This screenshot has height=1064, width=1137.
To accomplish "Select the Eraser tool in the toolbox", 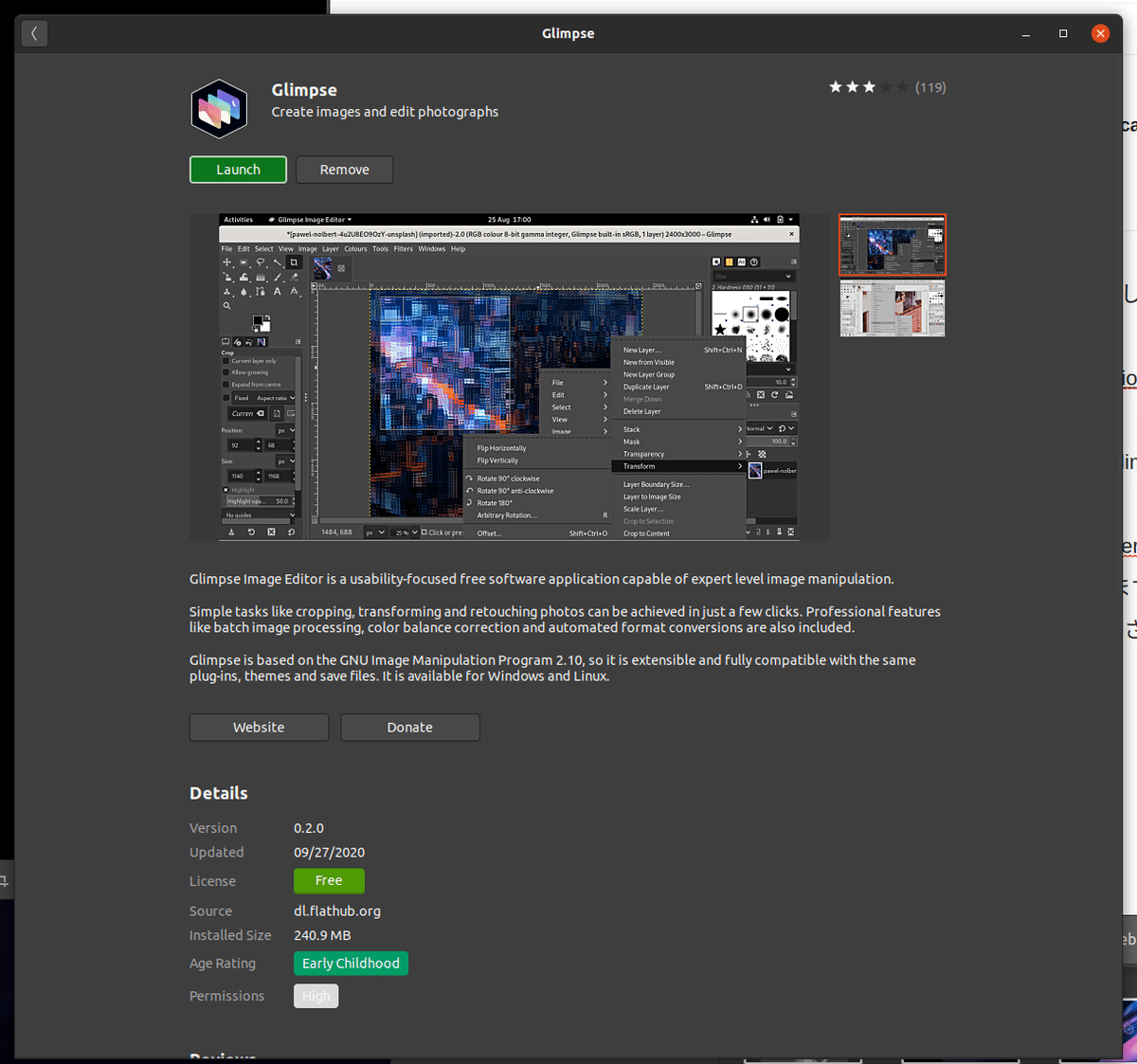I will (x=295, y=277).
